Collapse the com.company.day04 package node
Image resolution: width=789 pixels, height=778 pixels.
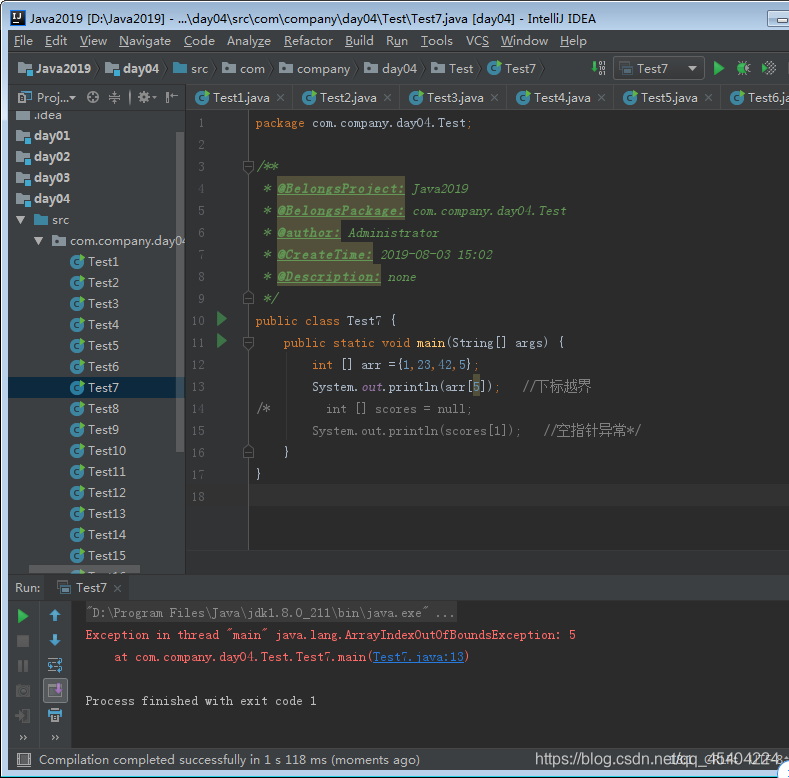pyautogui.click(x=39, y=241)
